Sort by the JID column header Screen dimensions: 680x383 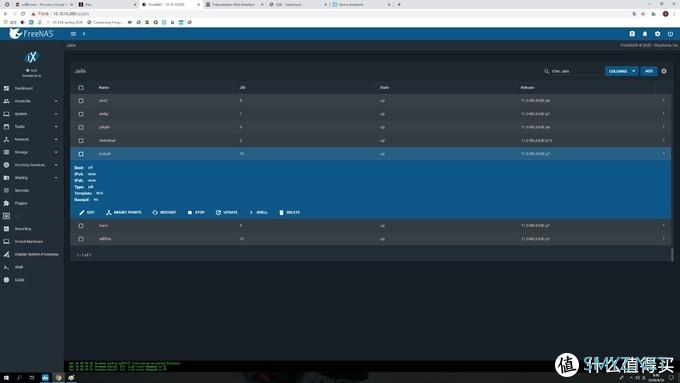click(x=242, y=88)
